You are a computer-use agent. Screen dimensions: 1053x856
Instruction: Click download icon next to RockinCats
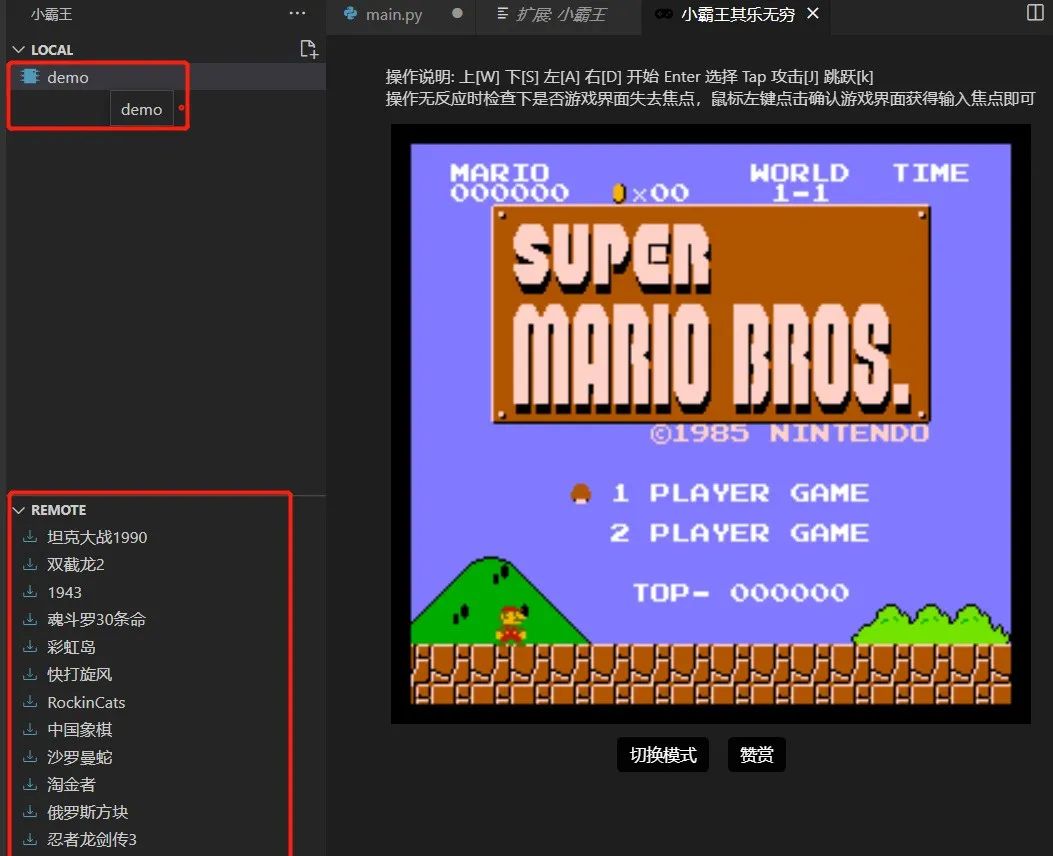coord(30,702)
